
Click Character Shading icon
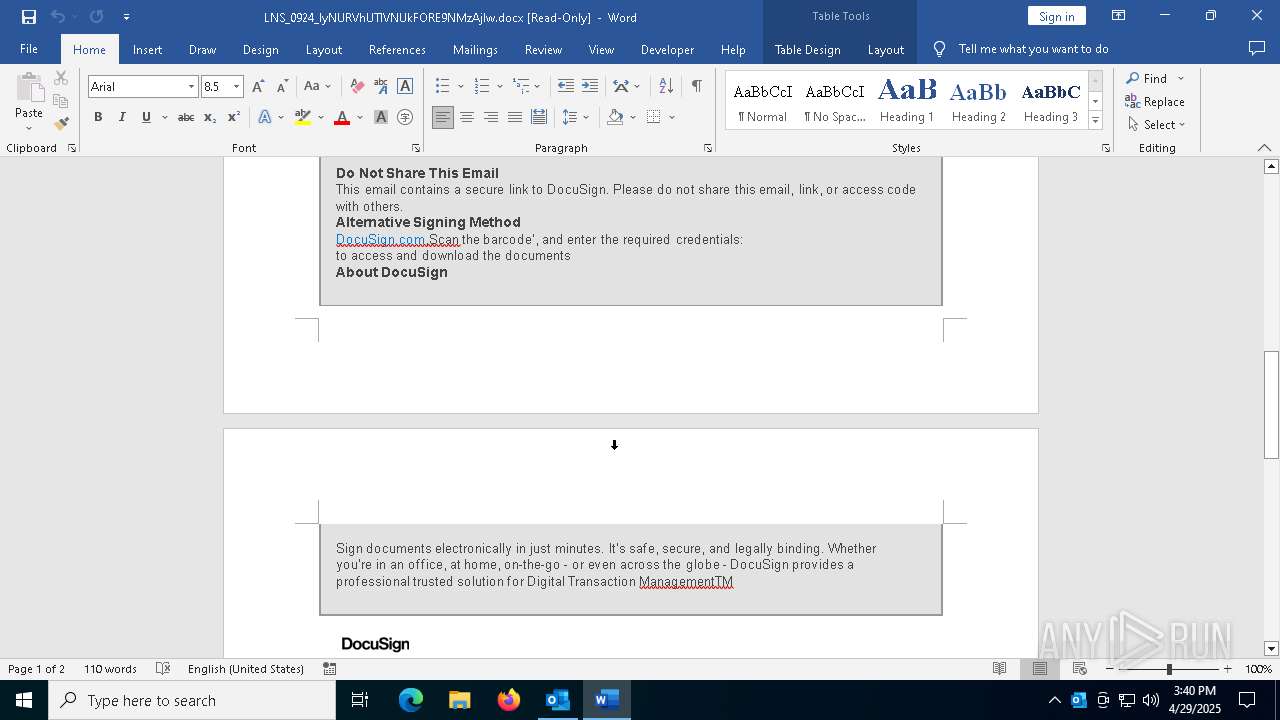(x=381, y=118)
